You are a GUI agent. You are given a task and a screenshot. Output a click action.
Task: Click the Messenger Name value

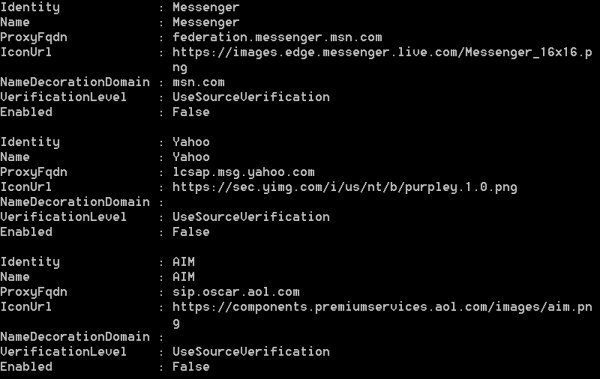click(x=206, y=22)
